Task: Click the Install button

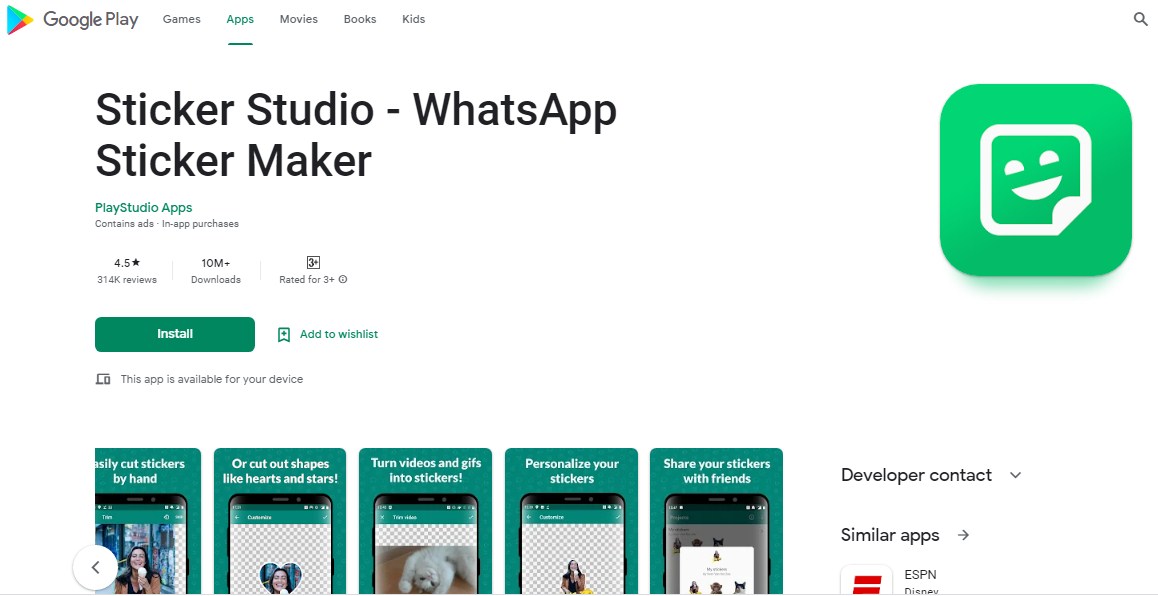Action: (175, 335)
